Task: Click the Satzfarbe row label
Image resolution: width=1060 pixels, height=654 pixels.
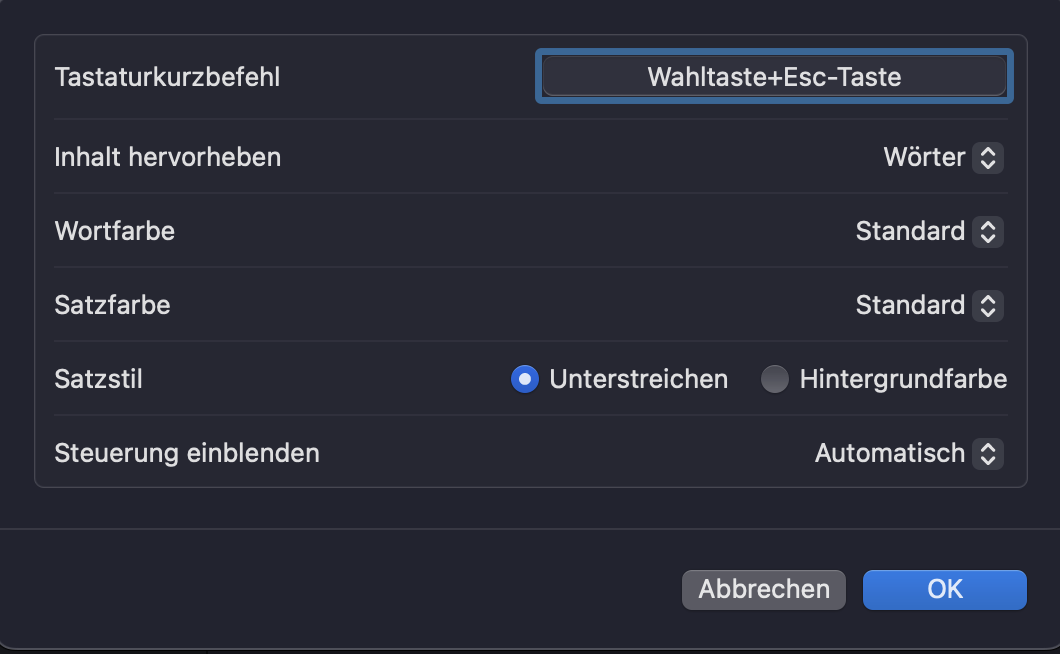Action: tap(112, 305)
